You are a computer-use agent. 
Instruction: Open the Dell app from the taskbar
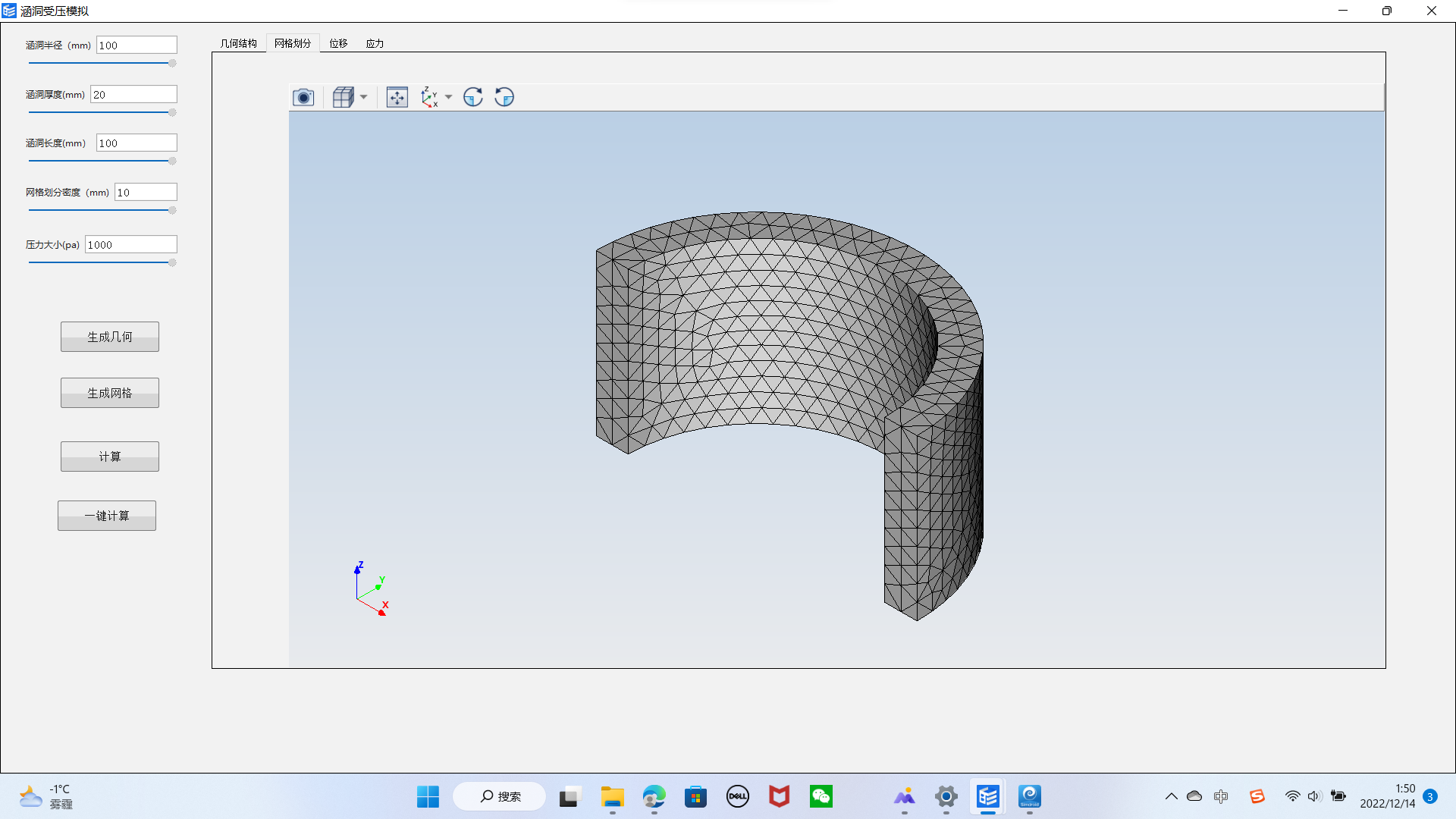[737, 796]
